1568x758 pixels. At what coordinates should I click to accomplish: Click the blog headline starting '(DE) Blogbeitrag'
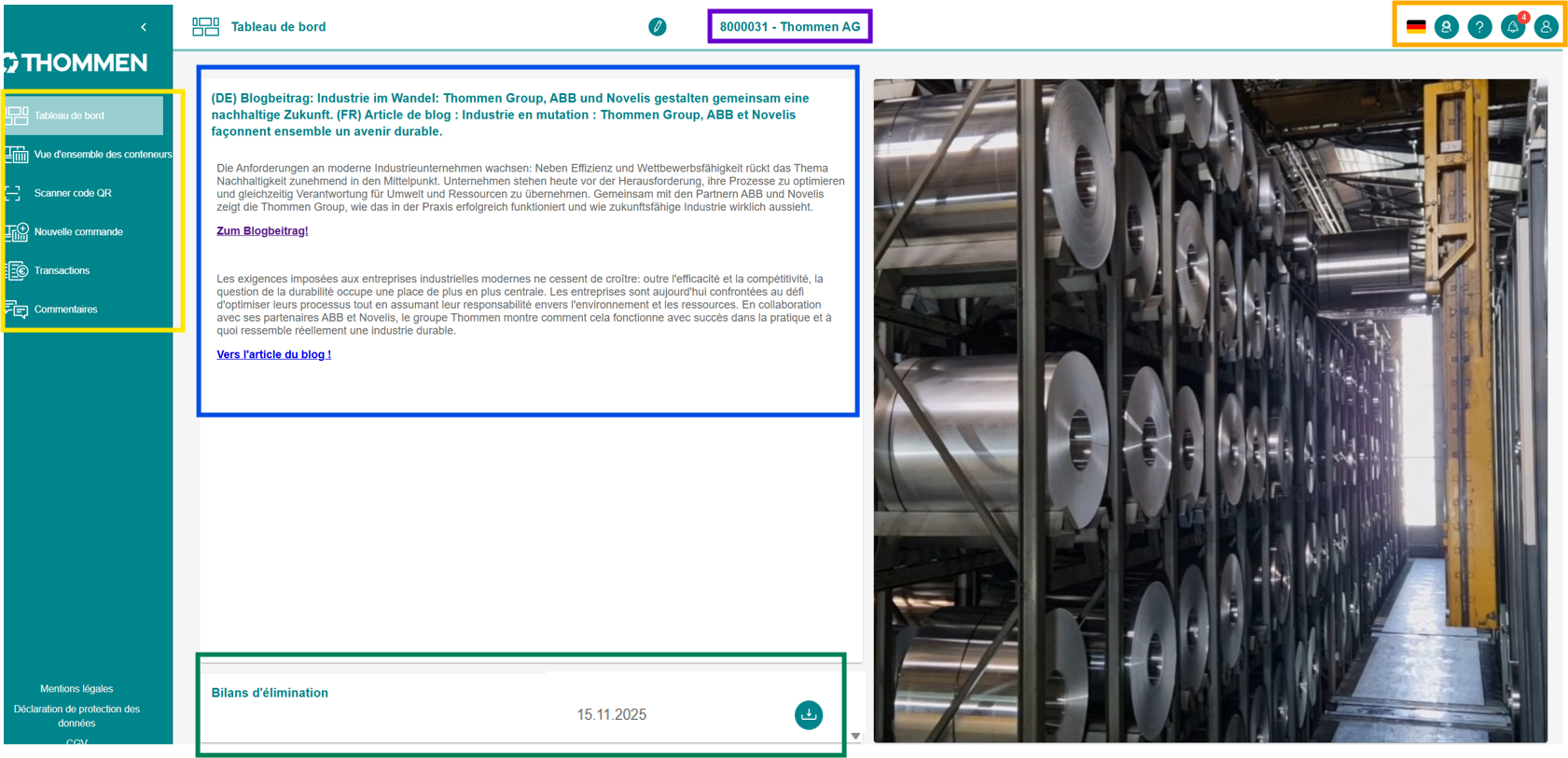coord(510,115)
